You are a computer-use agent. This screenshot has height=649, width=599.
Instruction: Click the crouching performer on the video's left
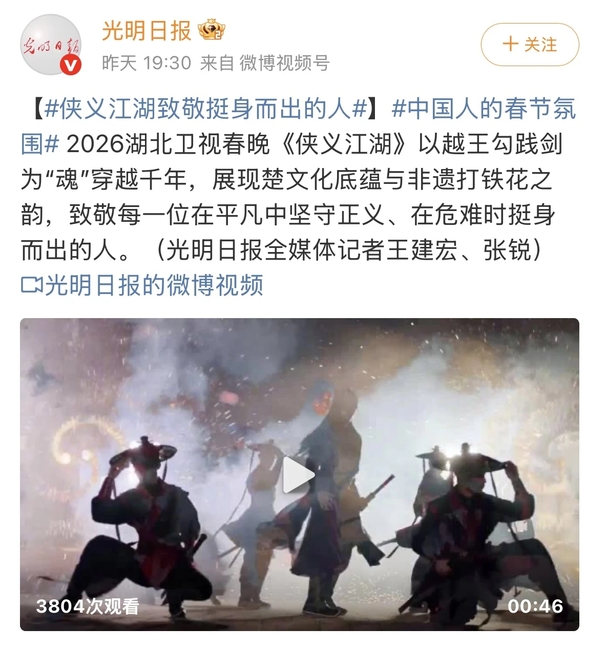coord(143,524)
